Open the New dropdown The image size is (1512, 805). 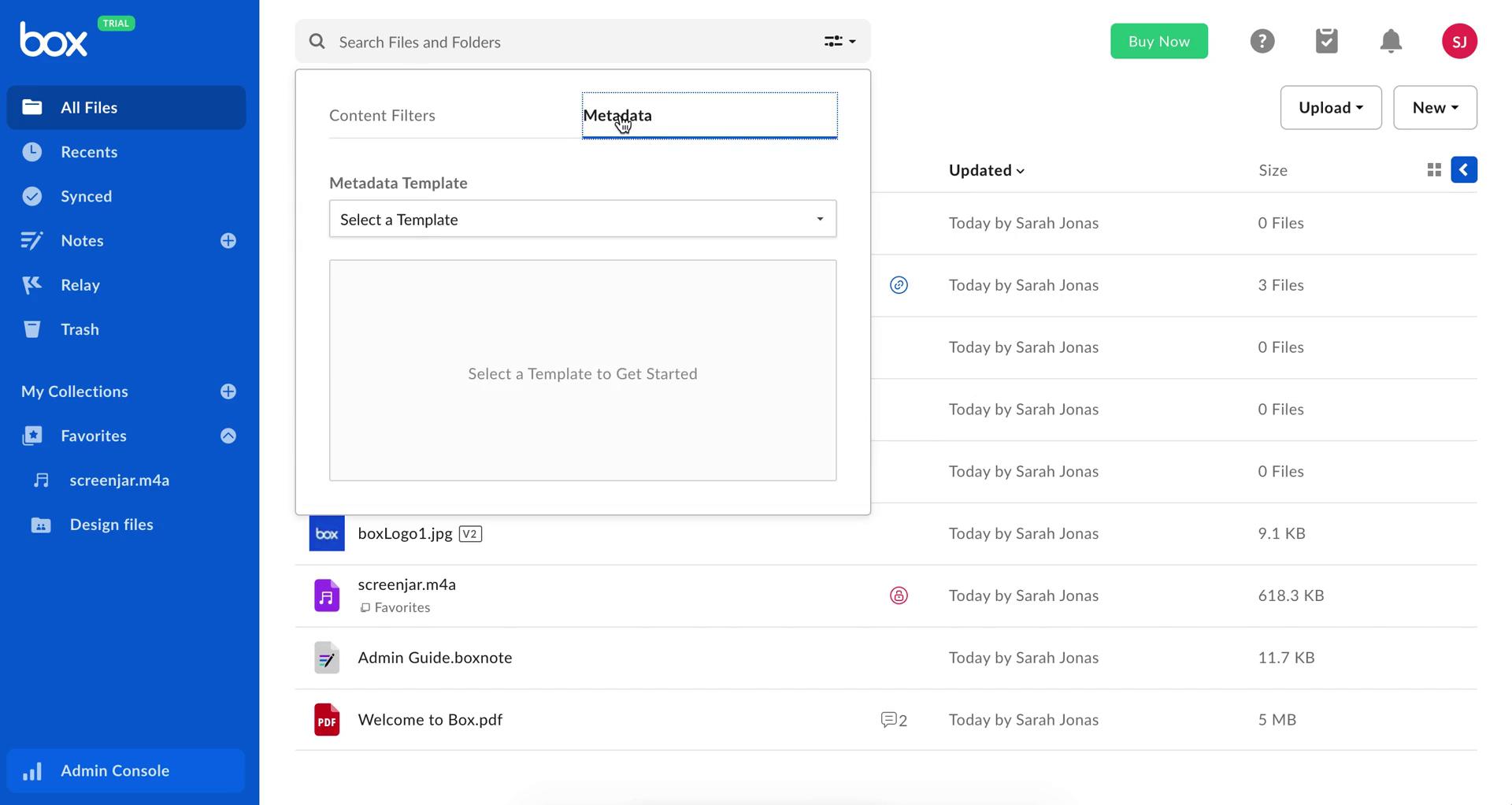point(1435,107)
